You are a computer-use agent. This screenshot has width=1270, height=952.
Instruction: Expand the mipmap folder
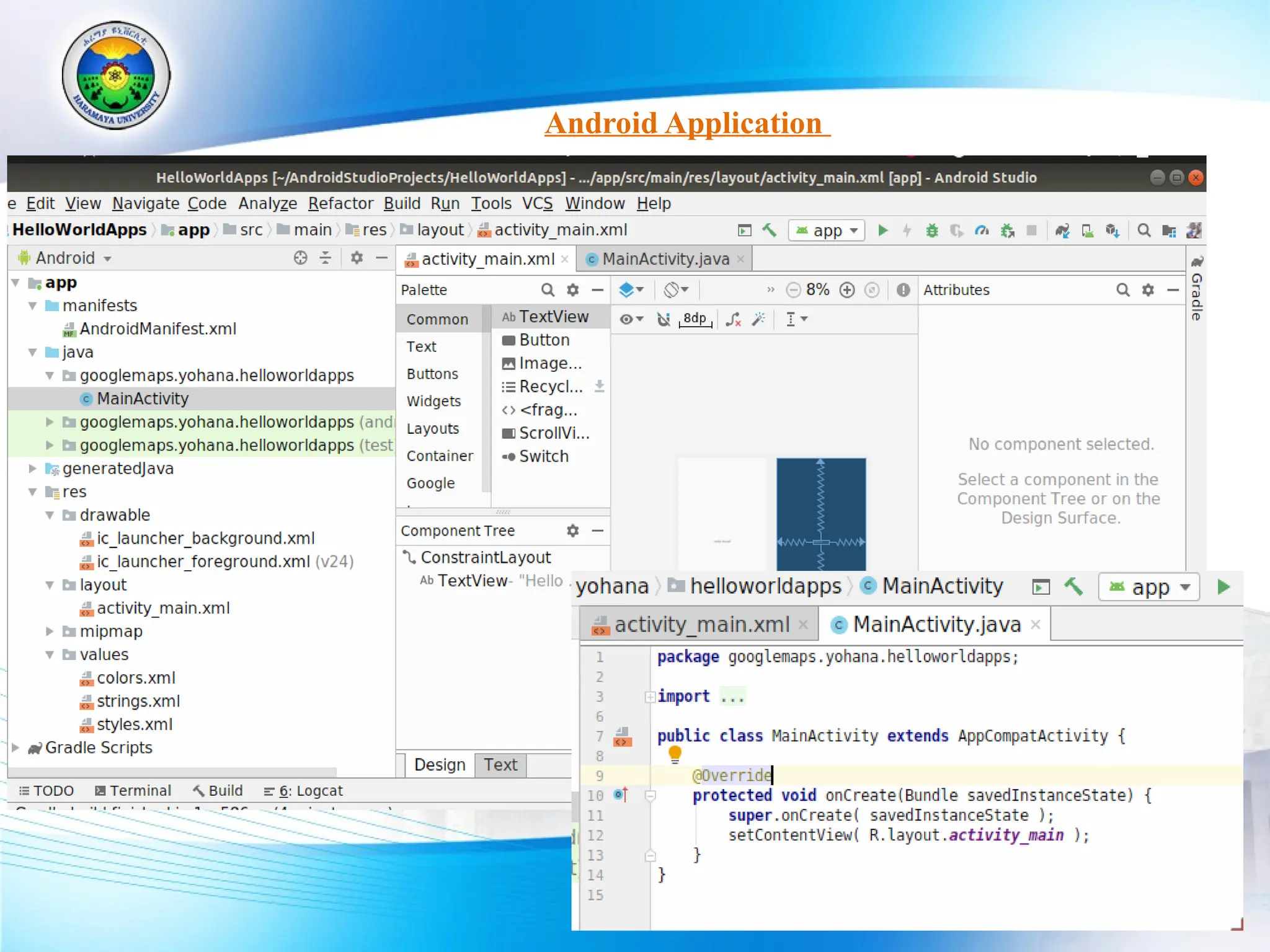[50, 631]
